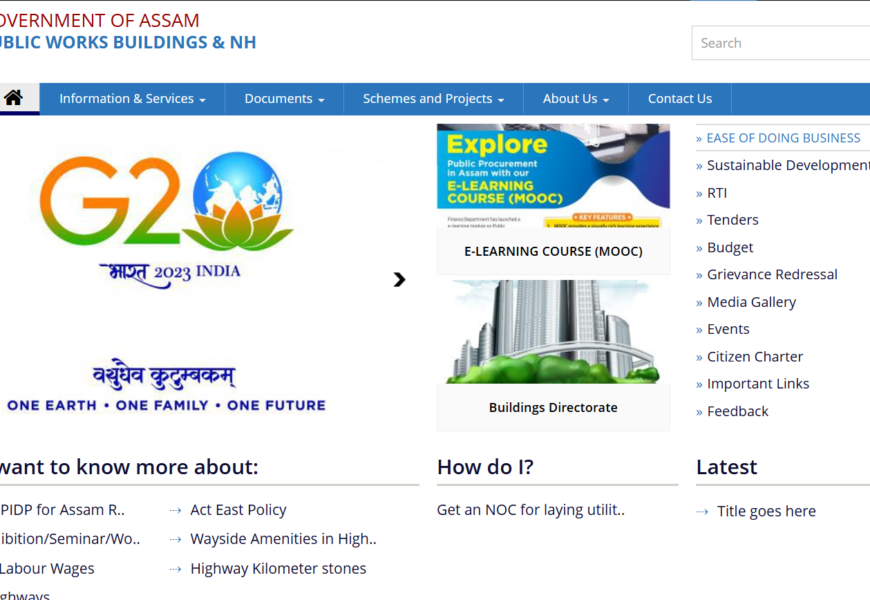Open the RTI link in sidebar
Image resolution: width=870 pixels, height=600 pixels.
[x=717, y=193]
